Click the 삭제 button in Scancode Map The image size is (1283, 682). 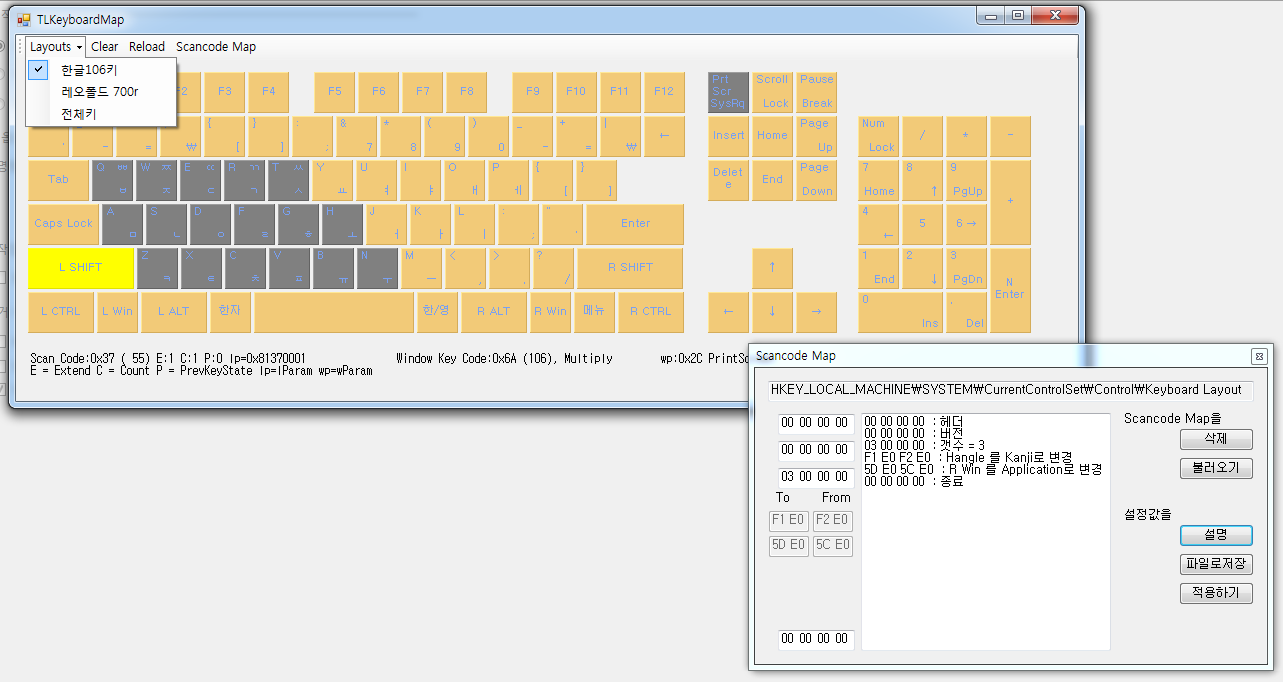(1216, 440)
